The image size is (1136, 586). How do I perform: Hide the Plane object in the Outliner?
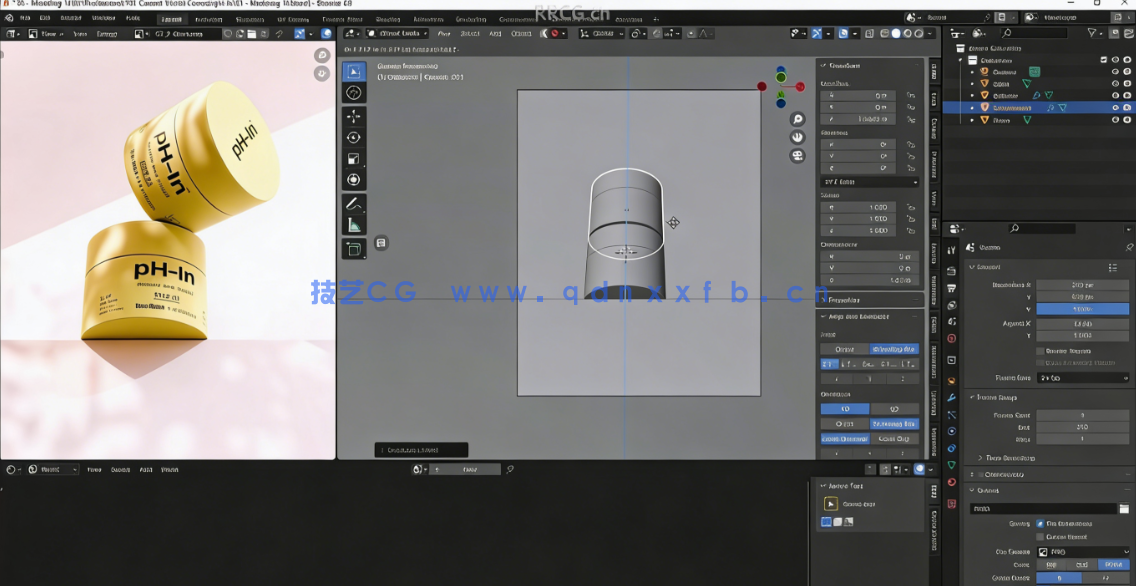coord(1117,119)
